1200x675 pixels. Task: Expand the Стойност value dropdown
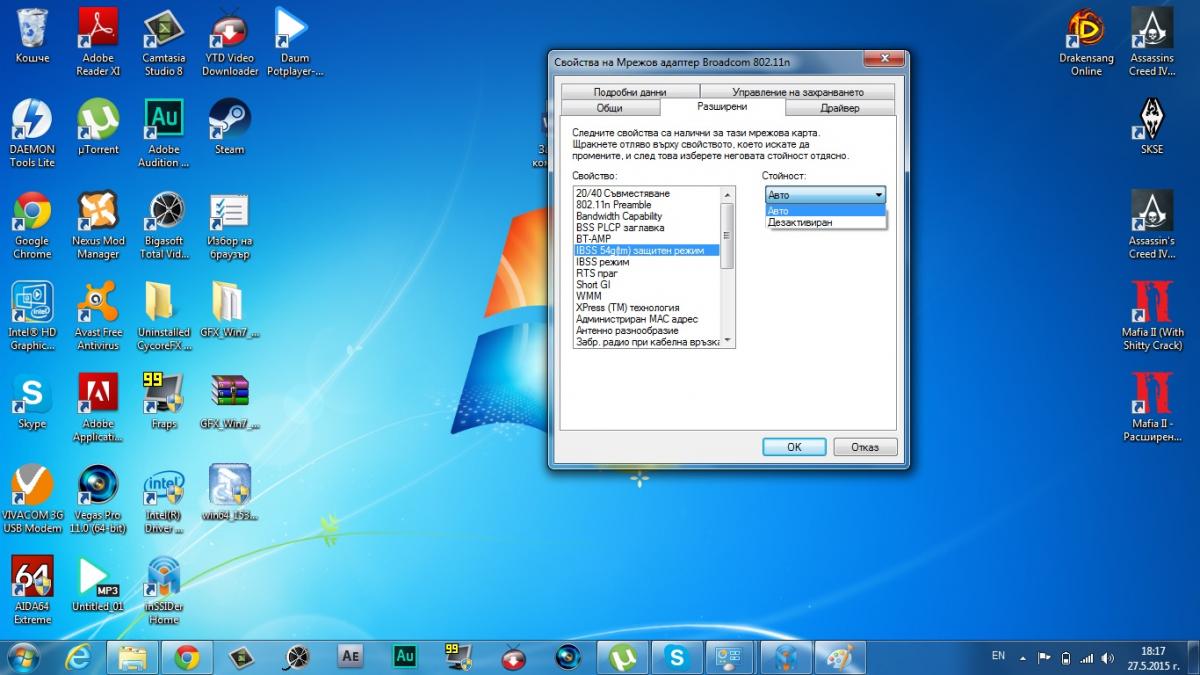pos(826,195)
